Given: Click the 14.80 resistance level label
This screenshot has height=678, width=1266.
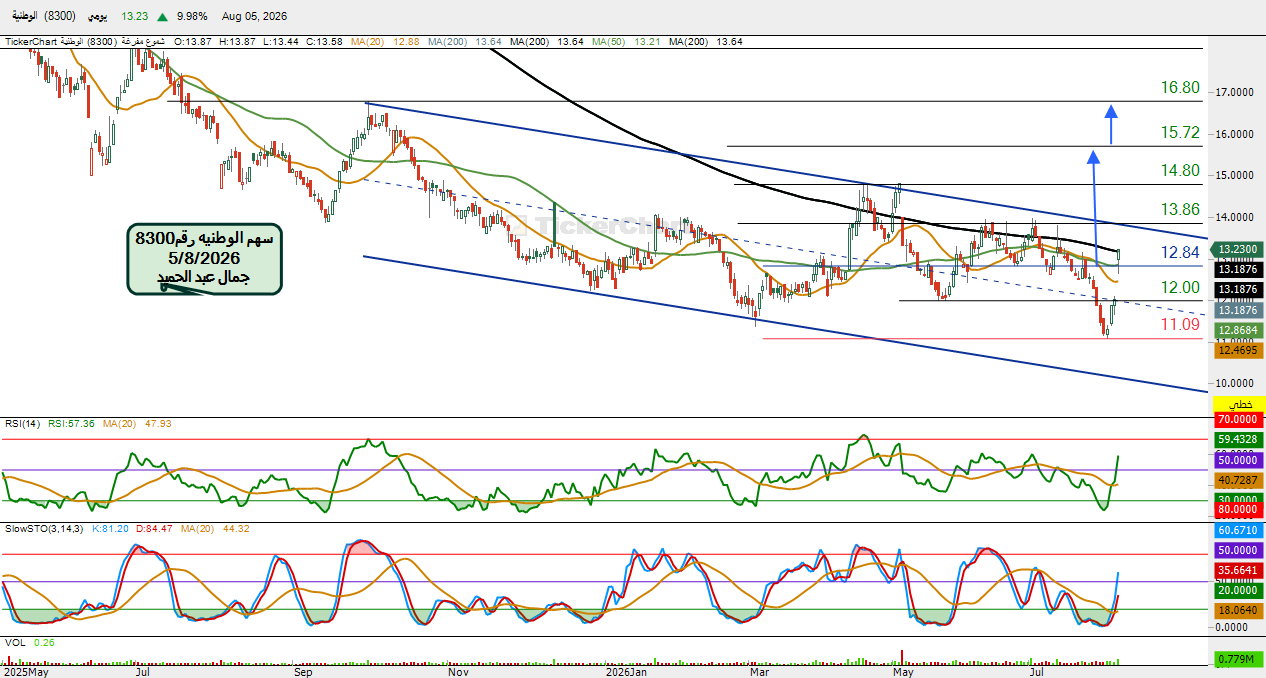Looking at the screenshot, I should point(1180,171).
